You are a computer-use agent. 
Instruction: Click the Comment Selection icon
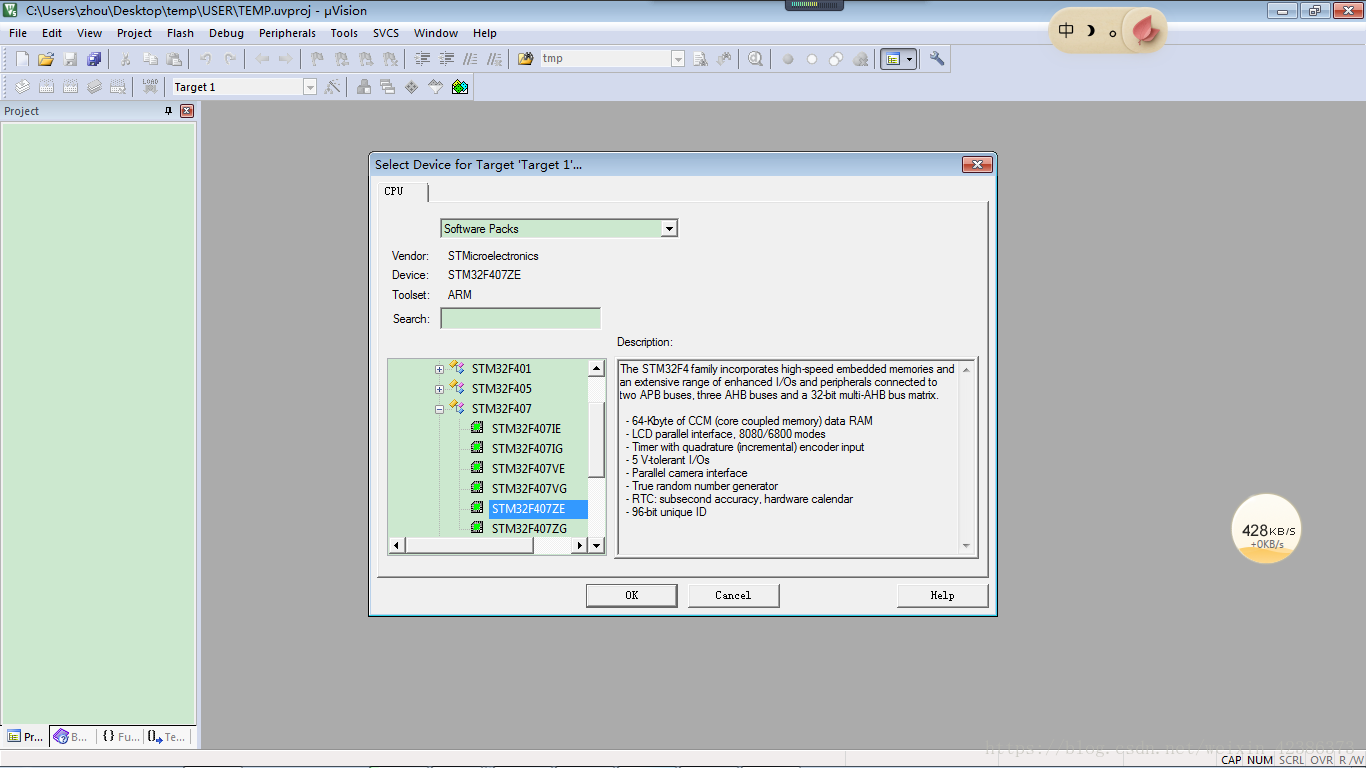[470, 59]
